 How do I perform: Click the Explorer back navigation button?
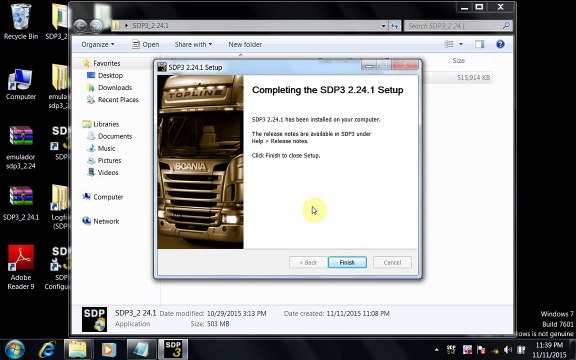(80, 25)
